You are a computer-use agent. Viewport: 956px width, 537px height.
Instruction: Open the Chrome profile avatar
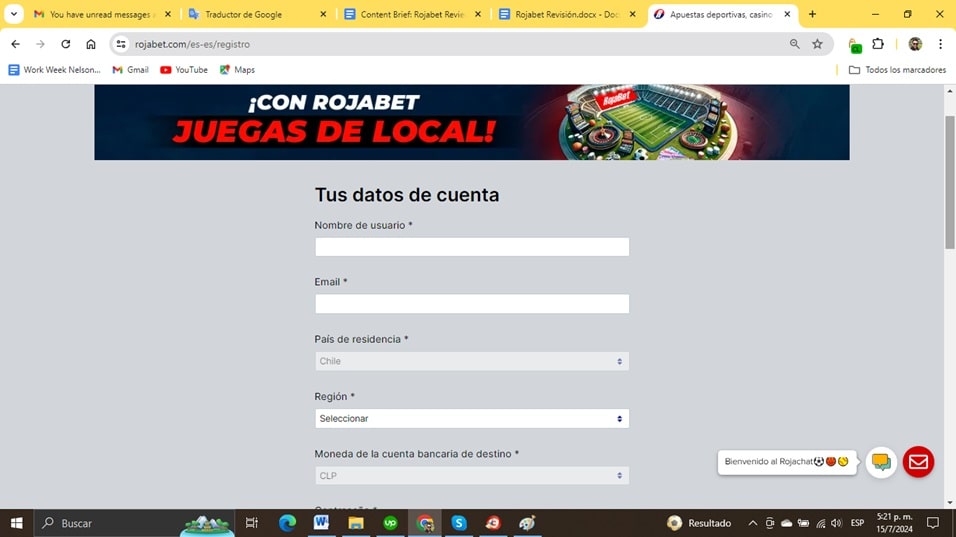point(915,44)
